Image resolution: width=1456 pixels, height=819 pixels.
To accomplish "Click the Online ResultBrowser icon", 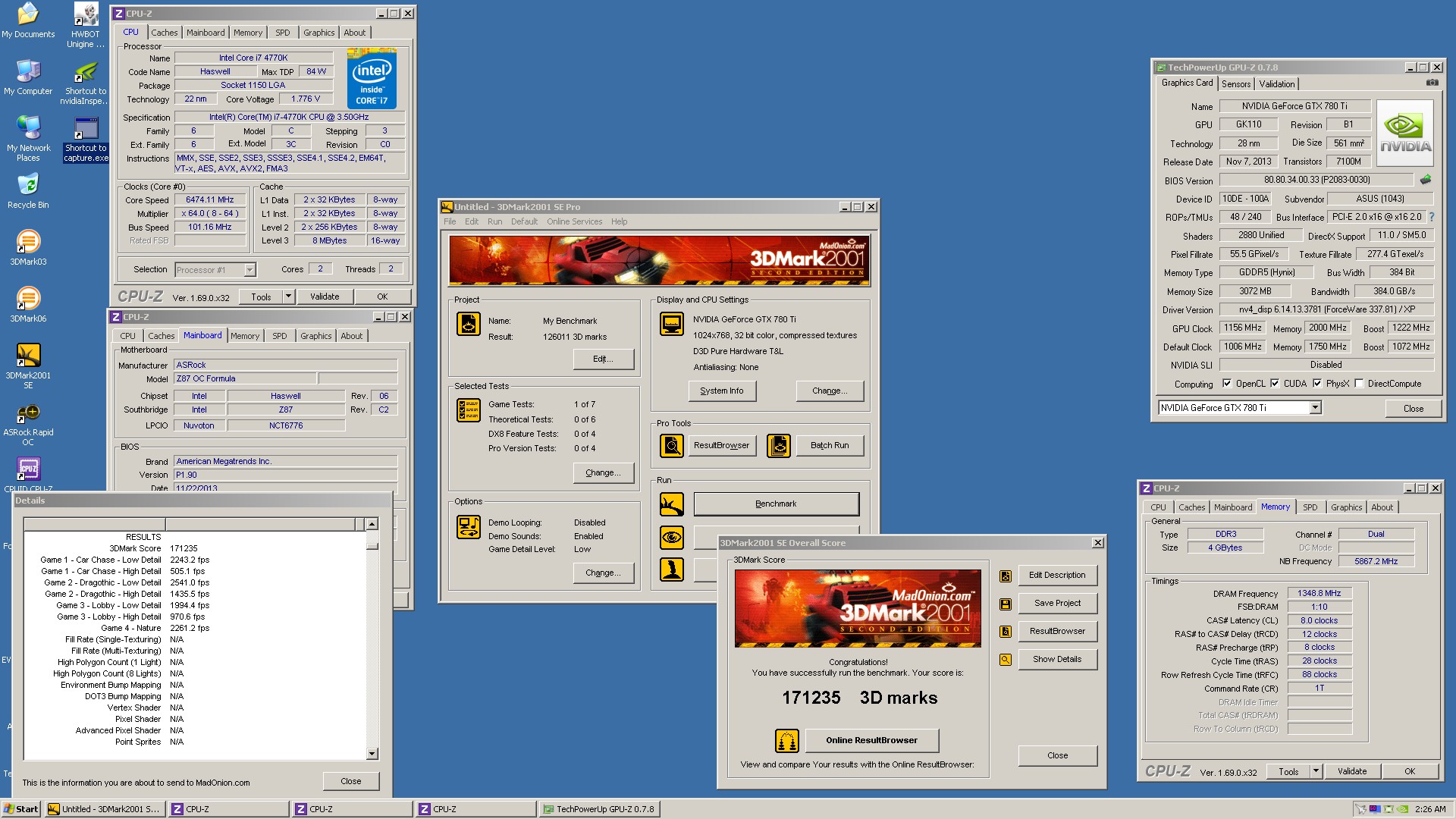I will tap(786, 740).
